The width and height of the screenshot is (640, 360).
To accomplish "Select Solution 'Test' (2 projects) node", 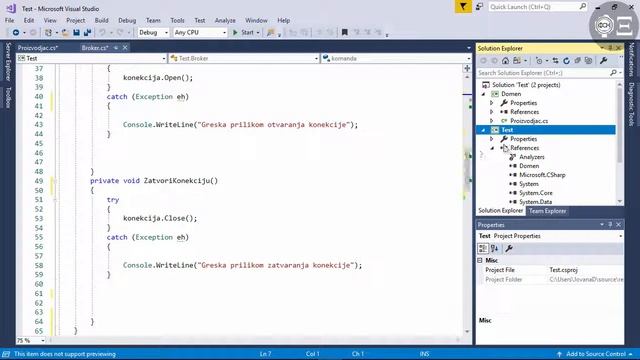I will click(526, 85).
